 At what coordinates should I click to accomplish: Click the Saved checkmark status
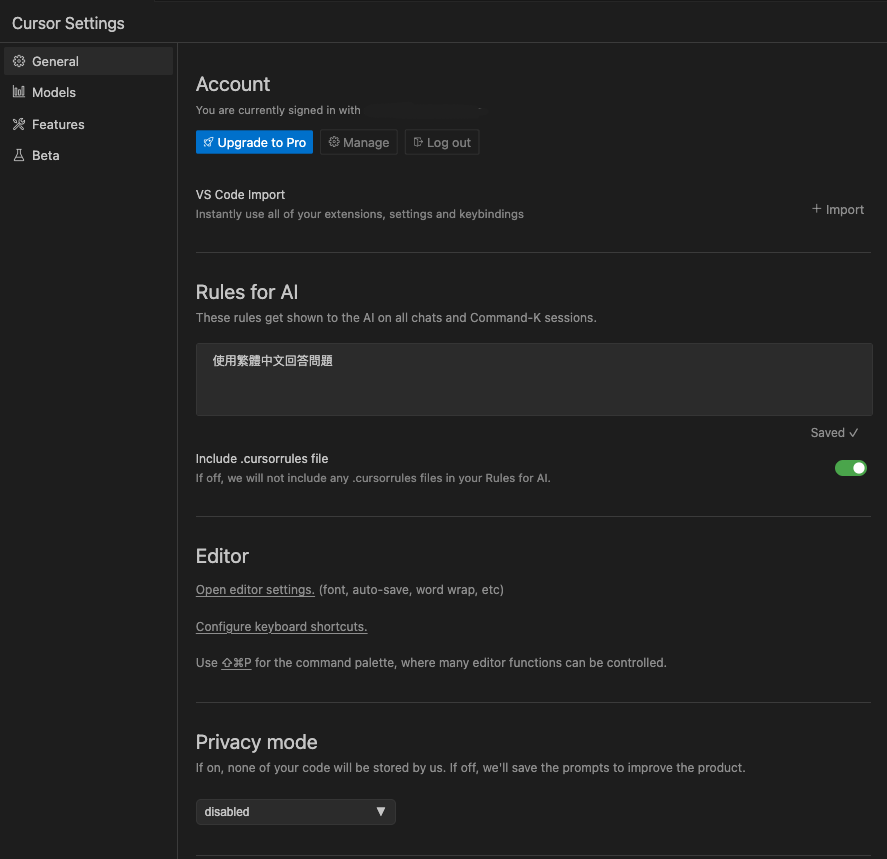click(x=834, y=433)
